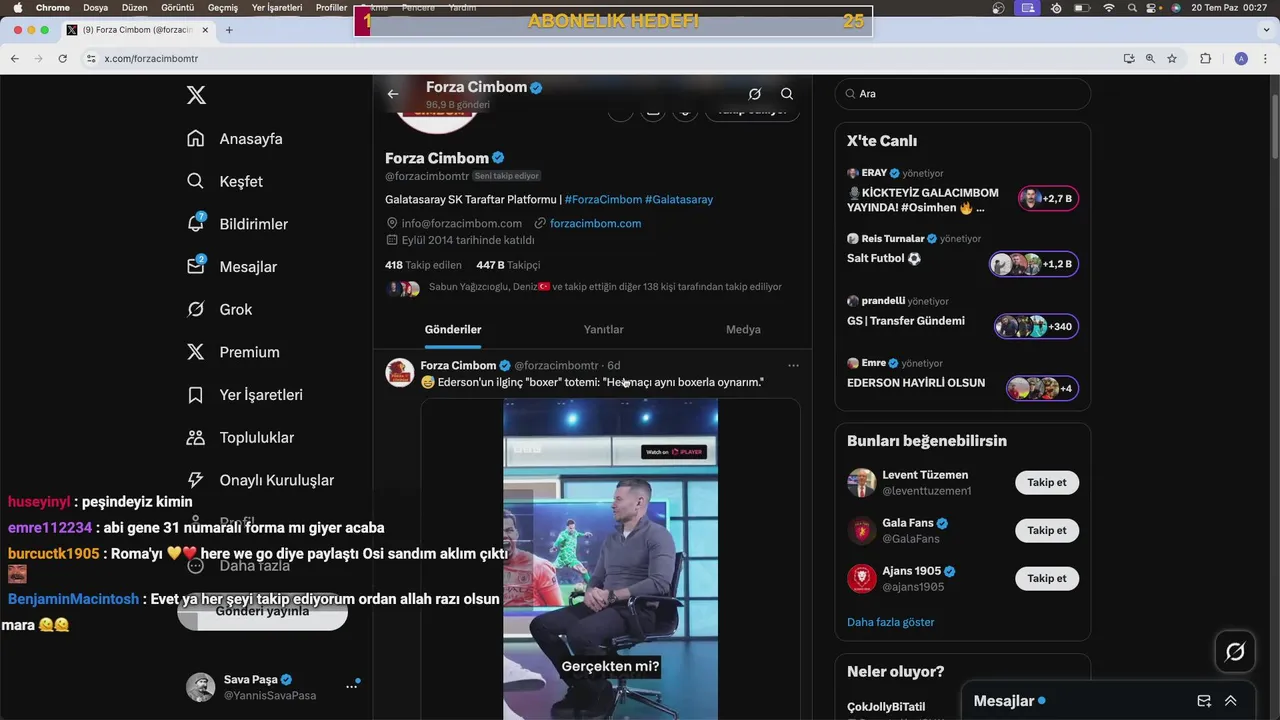Image resolution: width=1280 pixels, height=720 pixels.
Task: Open Keşfet search page
Action: tap(225, 181)
